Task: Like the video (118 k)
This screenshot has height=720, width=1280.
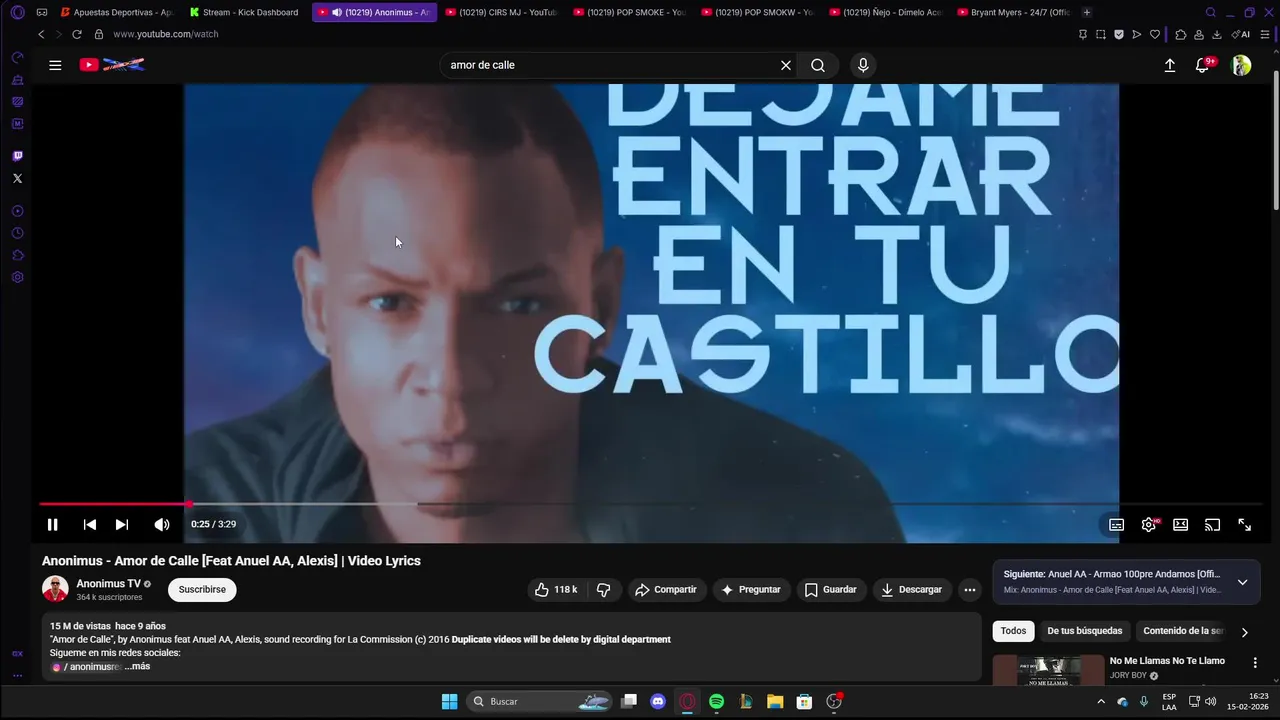Action: click(556, 590)
